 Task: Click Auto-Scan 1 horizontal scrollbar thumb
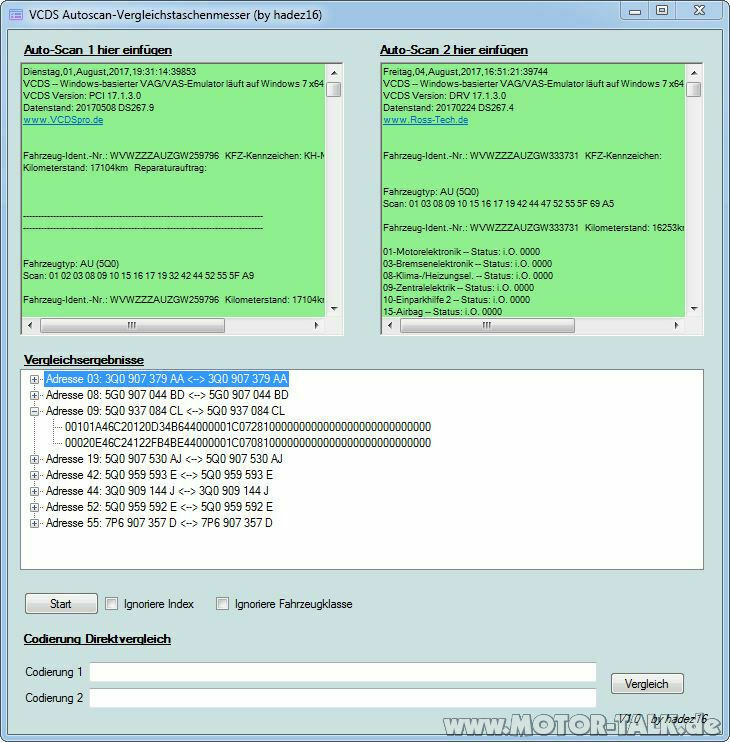(132, 325)
